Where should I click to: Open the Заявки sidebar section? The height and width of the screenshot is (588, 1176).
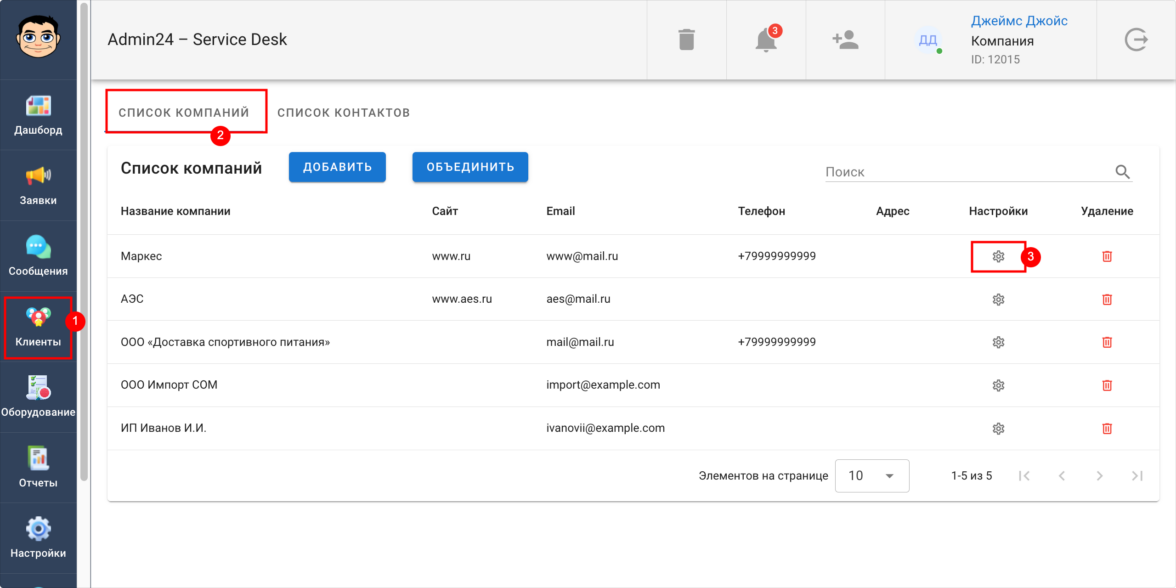pos(38,185)
